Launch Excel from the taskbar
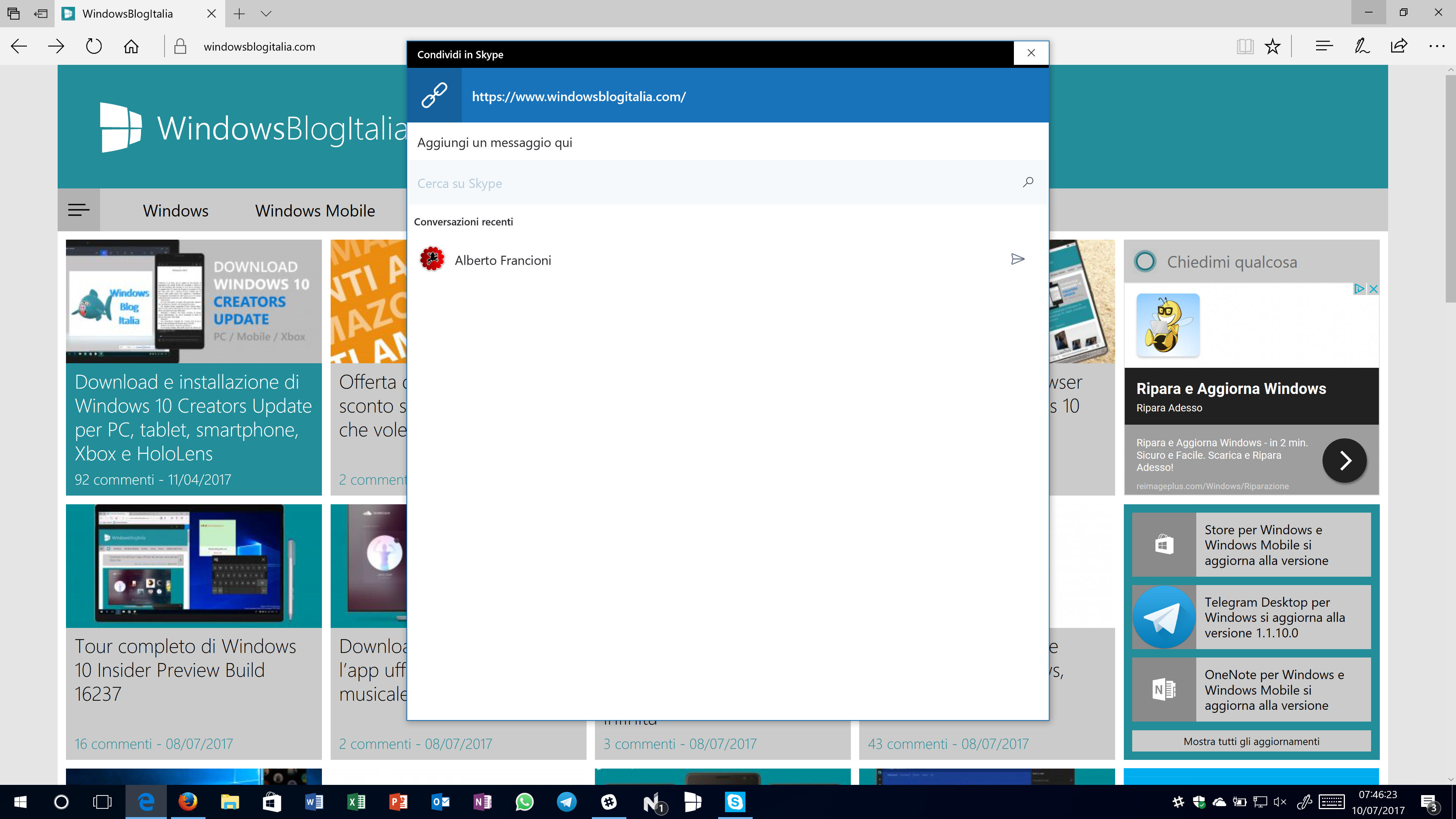Image resolution: width=1456 pixels, height=819 pixels. pos(356,802)
